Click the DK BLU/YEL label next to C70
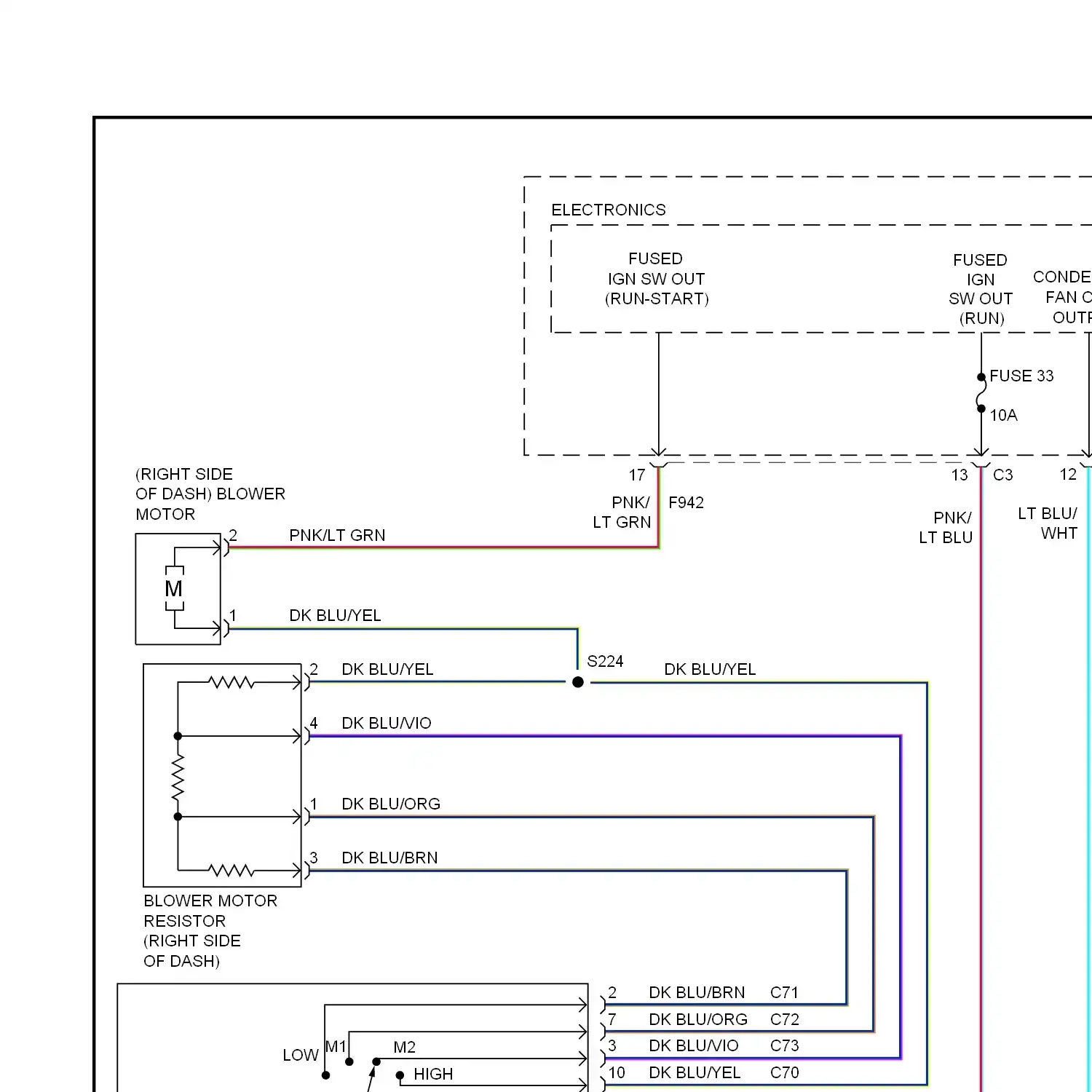 695,1073
